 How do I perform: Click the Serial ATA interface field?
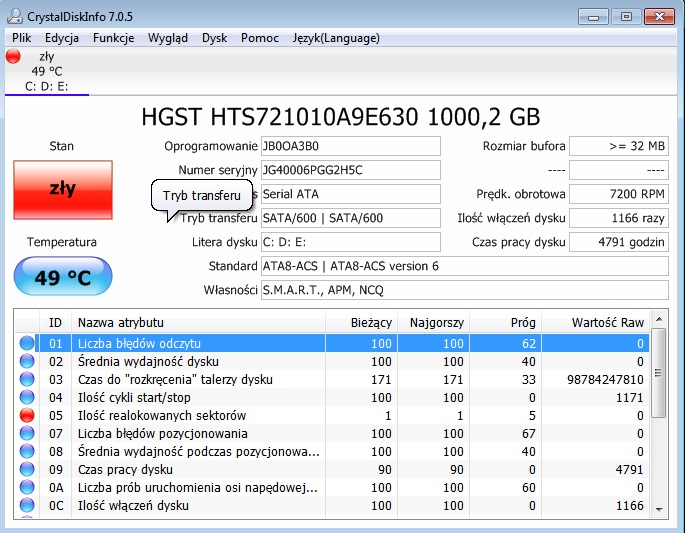click(351, 194)
